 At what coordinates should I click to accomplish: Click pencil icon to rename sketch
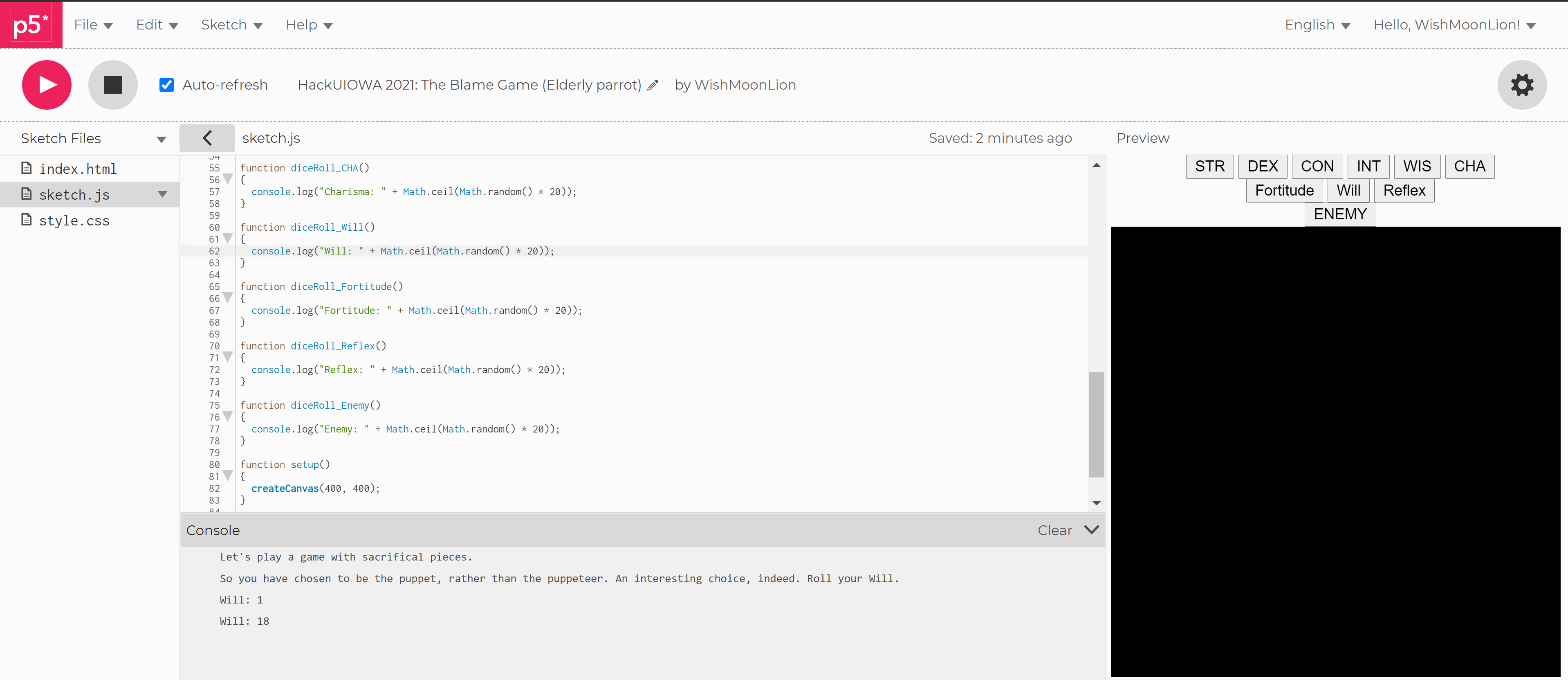point(653,85)
